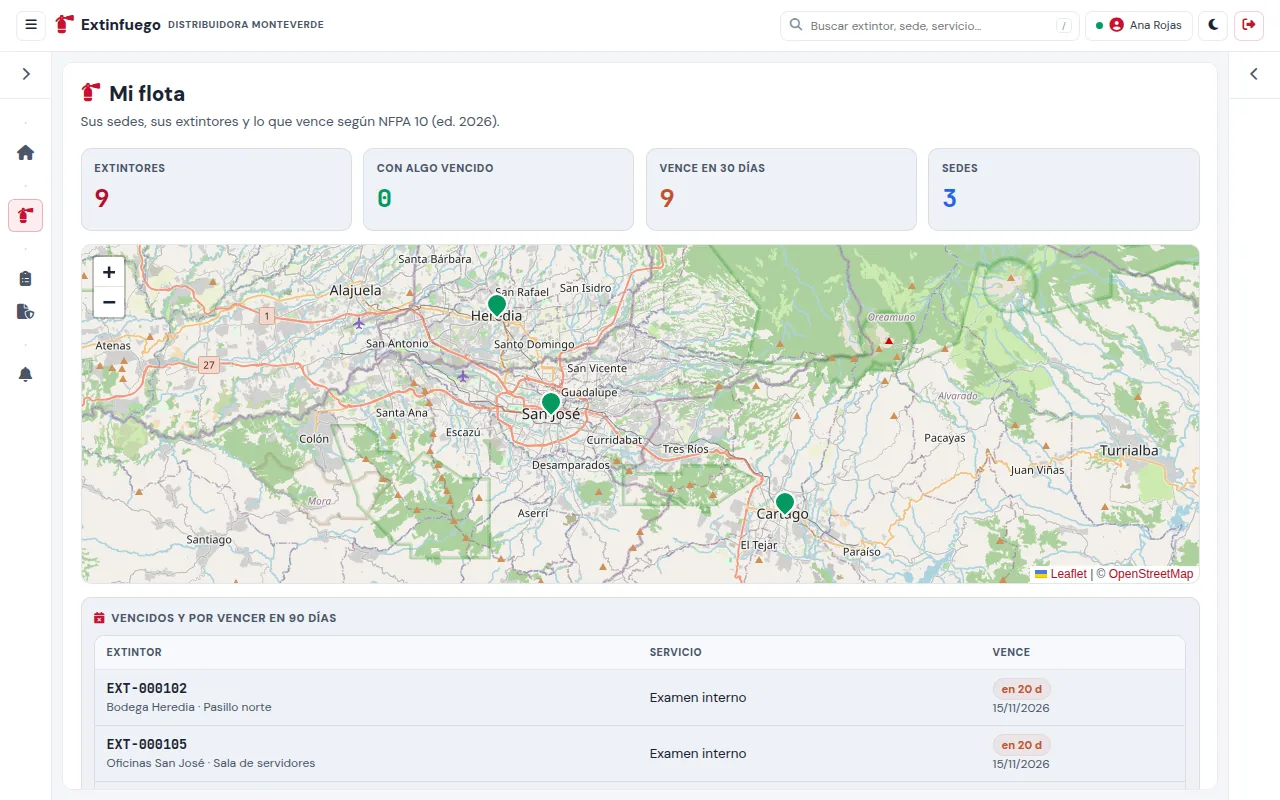
Task: Collapse the right panel chevron
Action: 1254,74
